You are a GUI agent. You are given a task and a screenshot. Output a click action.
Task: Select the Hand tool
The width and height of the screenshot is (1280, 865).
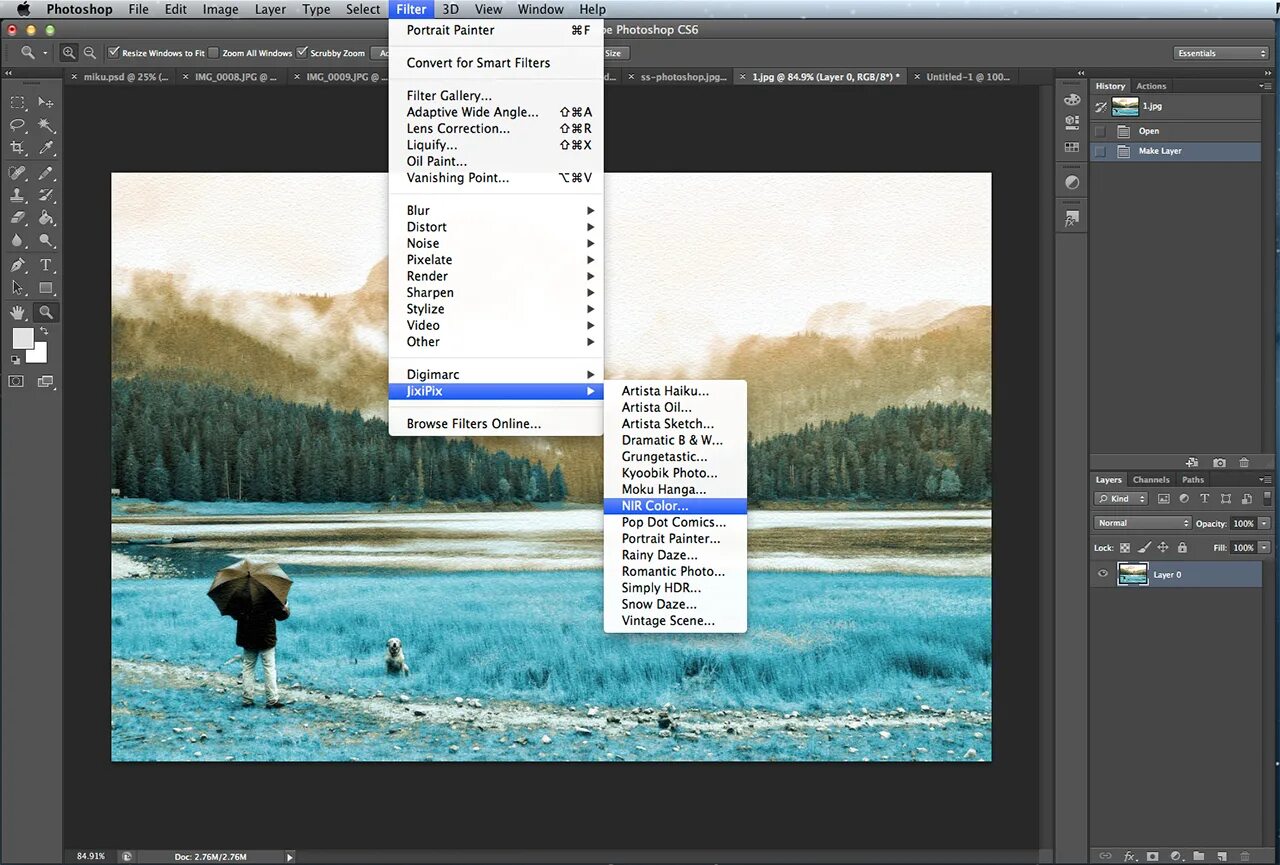click(x=18, y=312)
